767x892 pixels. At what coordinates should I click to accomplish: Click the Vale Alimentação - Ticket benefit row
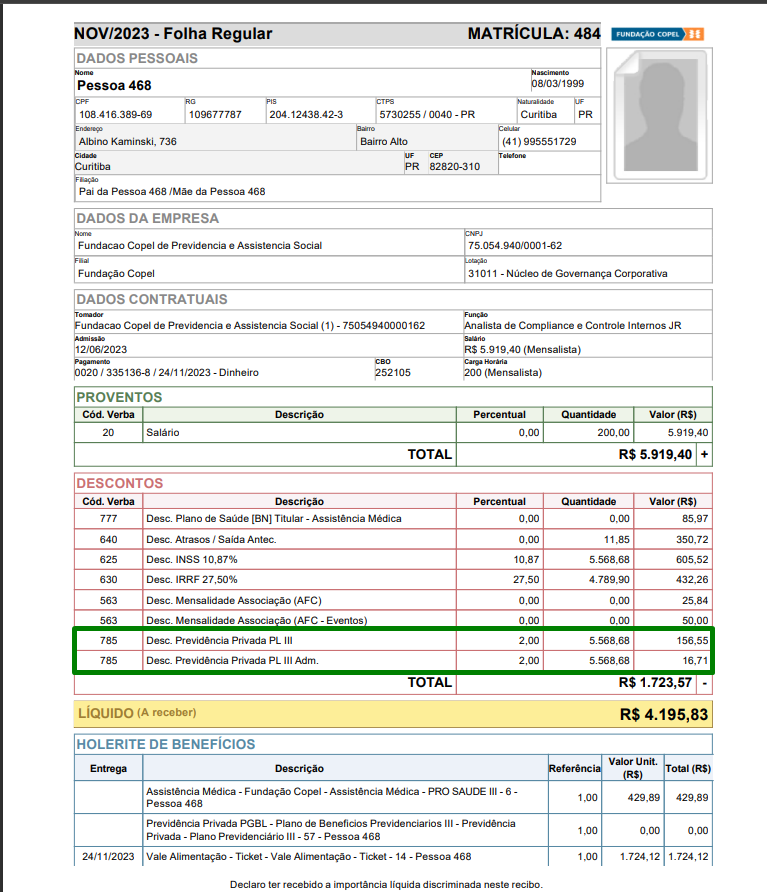[393, 857]
